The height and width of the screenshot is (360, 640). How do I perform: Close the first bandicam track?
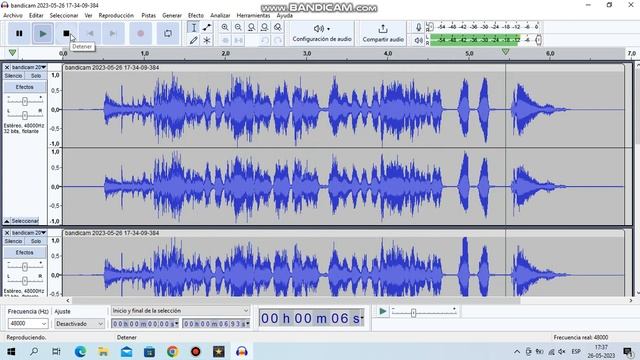click(7, 67)
